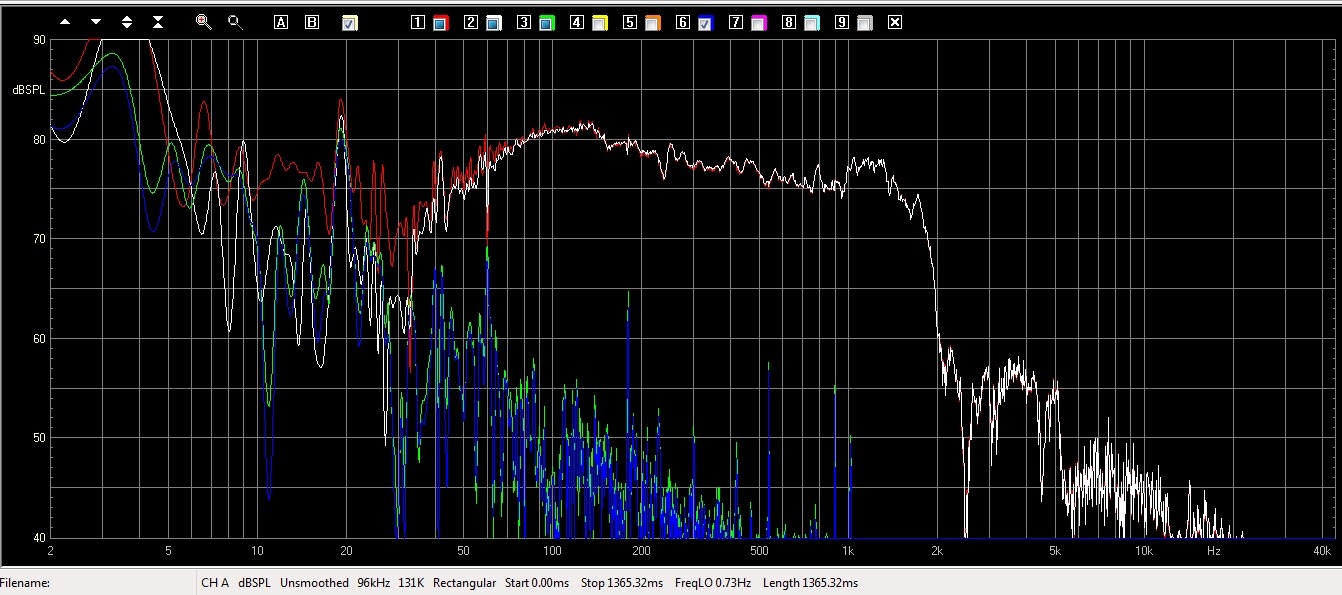Select the channel A box icon
This screenshot has height=595, width=1342.
[281, 22]
